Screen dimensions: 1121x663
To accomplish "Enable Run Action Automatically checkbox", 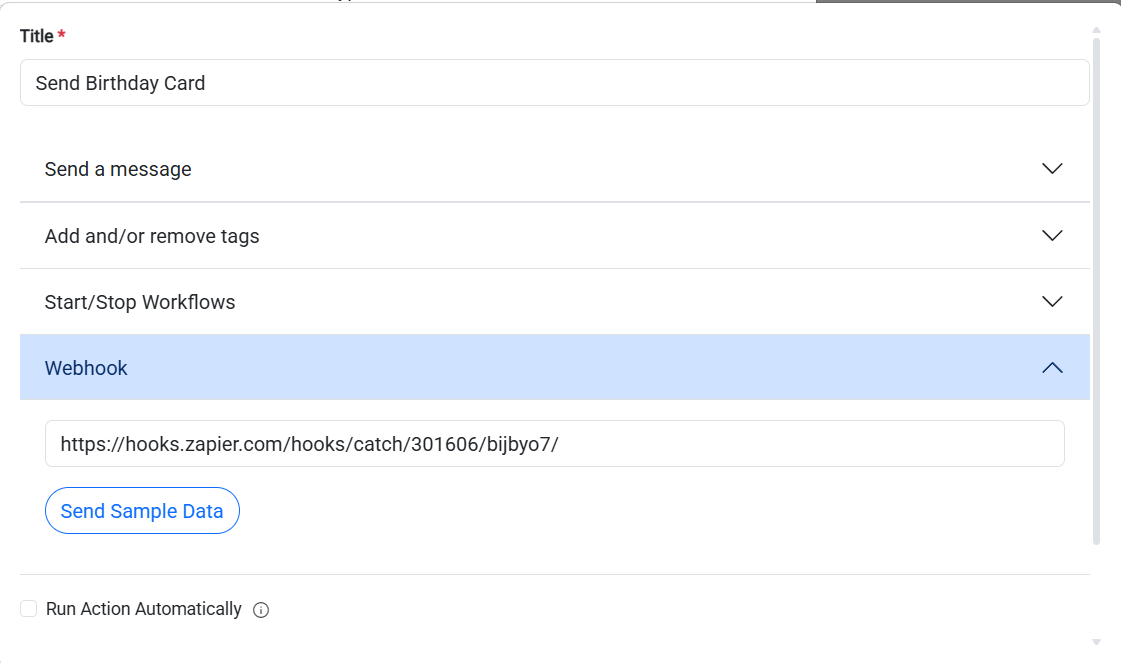I will click(29, 609).
